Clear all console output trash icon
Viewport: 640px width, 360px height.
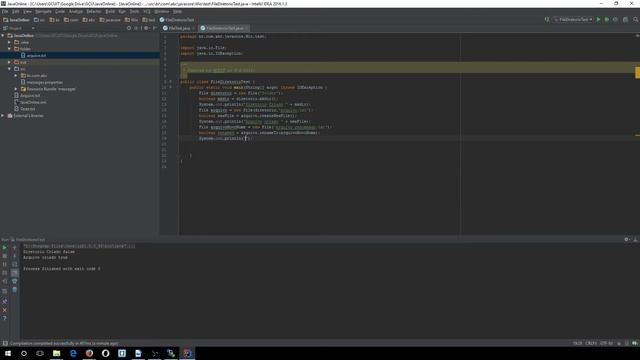click(x=15, y=290)
